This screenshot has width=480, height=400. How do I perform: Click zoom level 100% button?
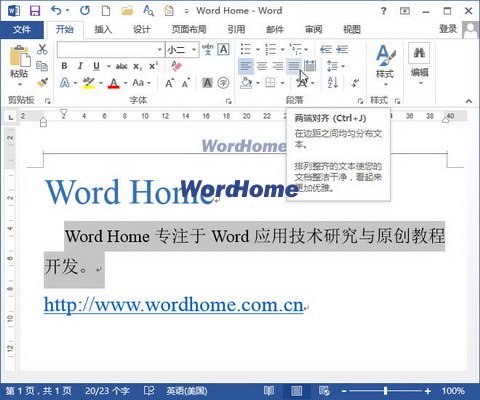(453, 391)
